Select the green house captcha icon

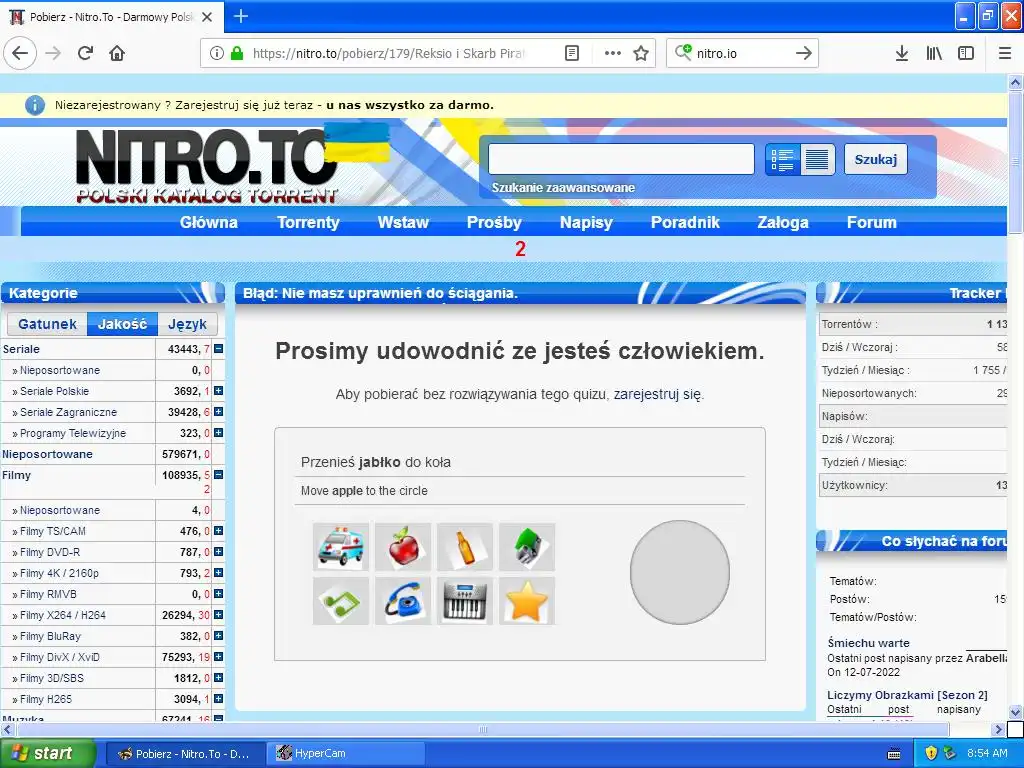tap(527, 547)
